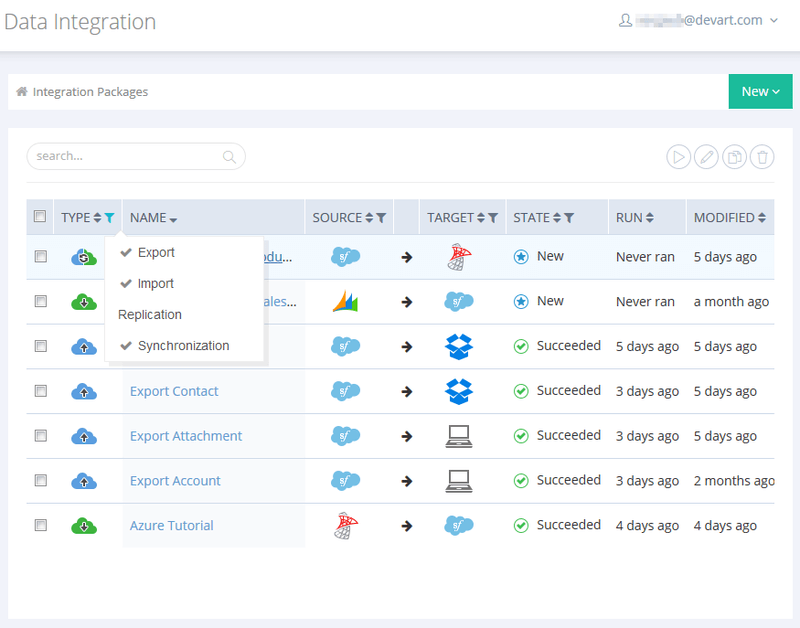This screenshot has width=800, height=628.
Task: Check the Export Contact row checkbox
Action: 41,391
